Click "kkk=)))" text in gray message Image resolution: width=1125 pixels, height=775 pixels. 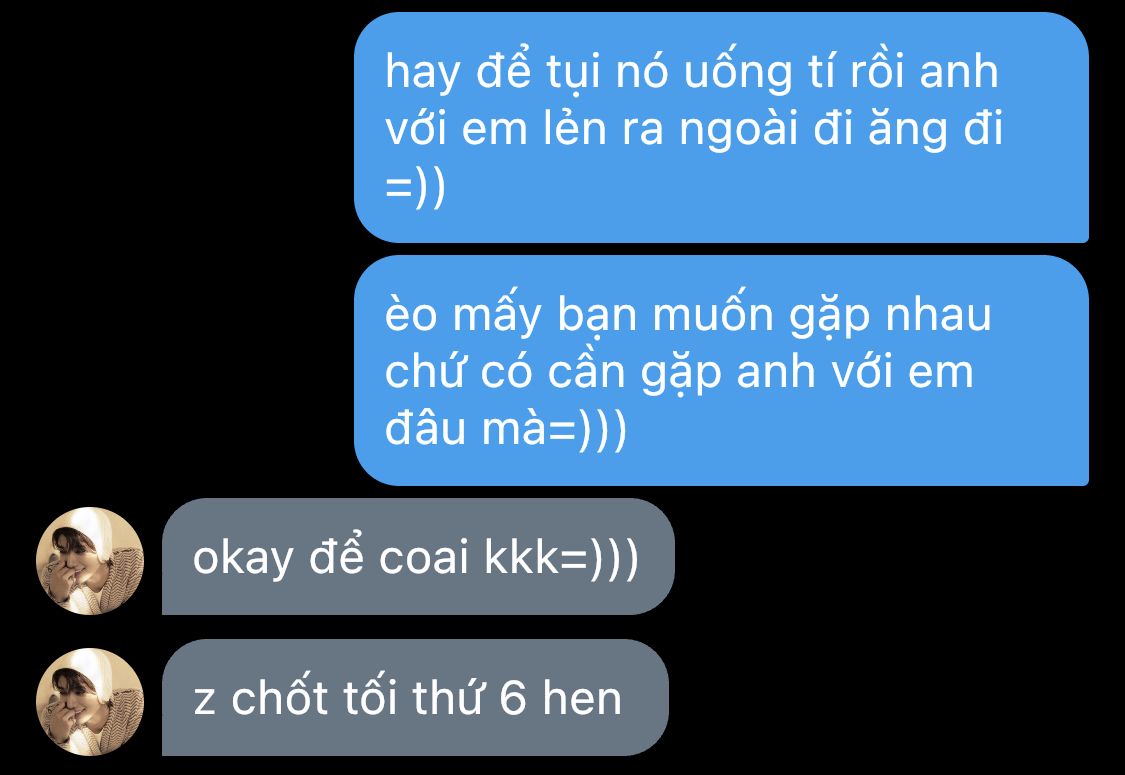[x=561, y=558]
